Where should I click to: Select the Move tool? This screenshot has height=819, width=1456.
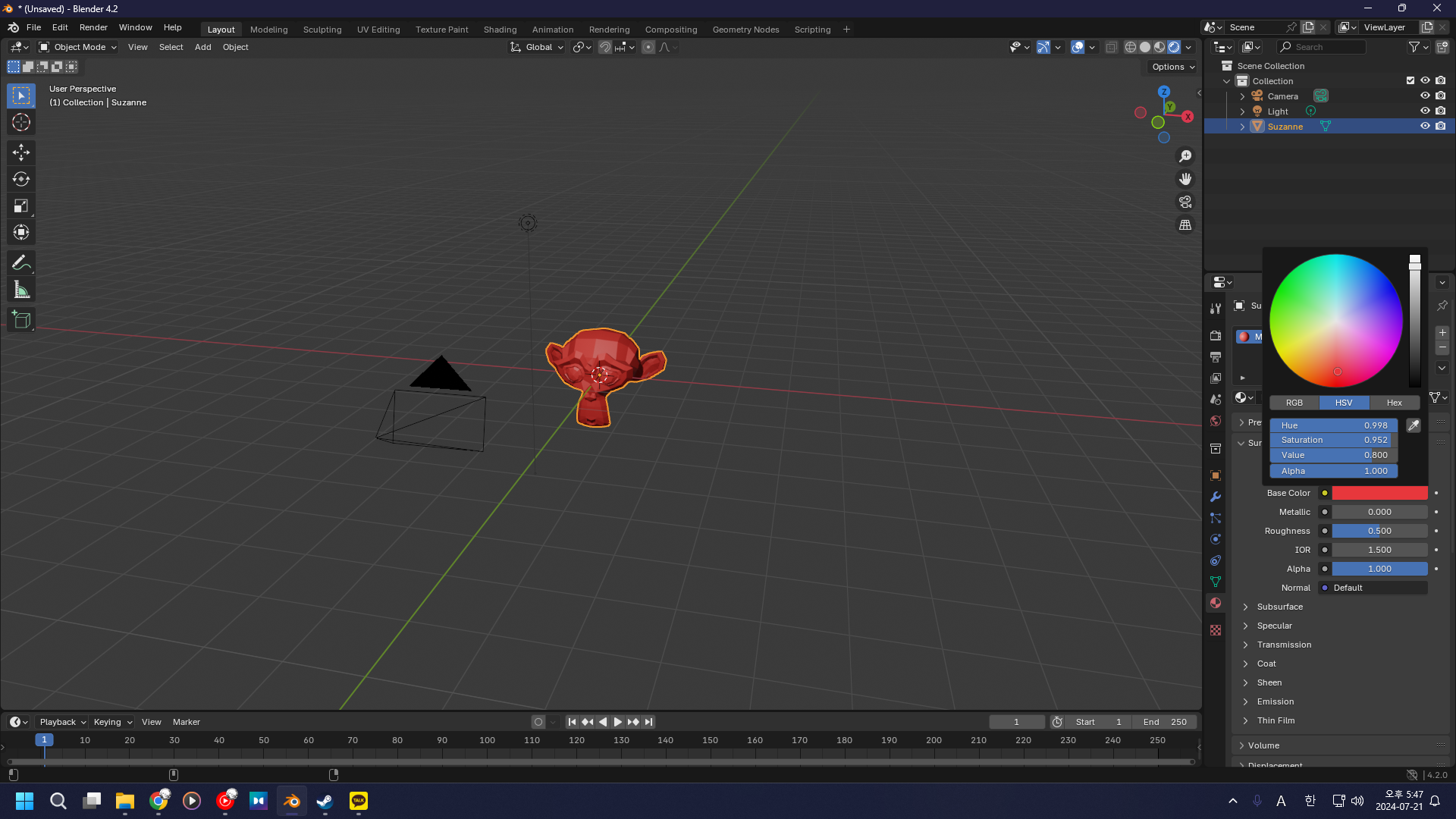(x=21, y=152)
